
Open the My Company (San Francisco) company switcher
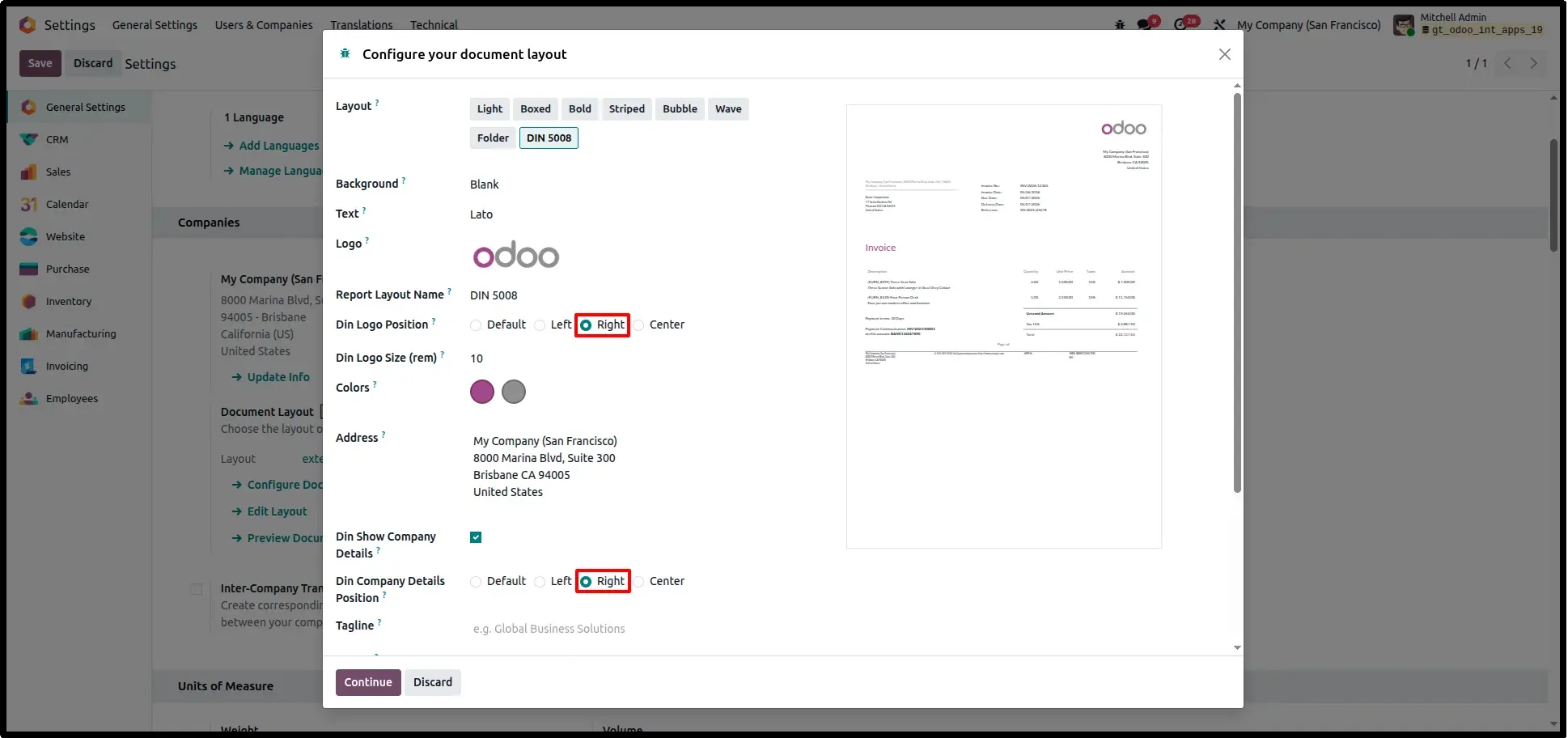(x=1308, y=25)
